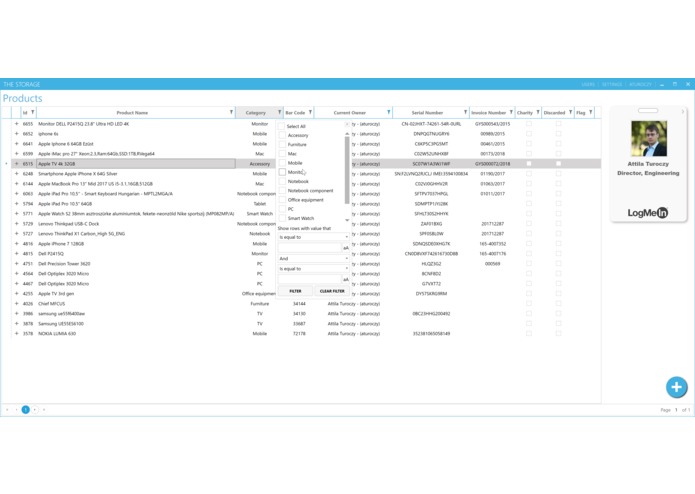Open the Bar Code column filter funnel

[310, 113]
